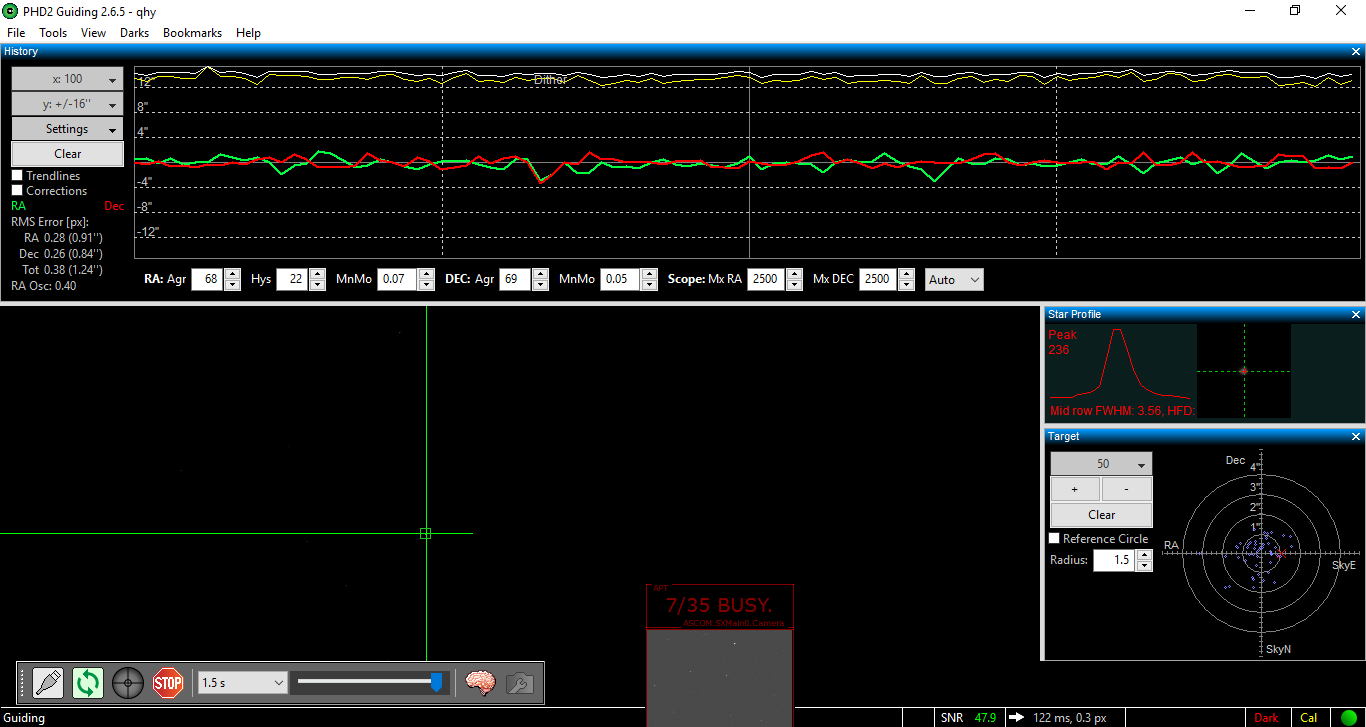
Task: Click Clear button in History panel
Action: 67,154
